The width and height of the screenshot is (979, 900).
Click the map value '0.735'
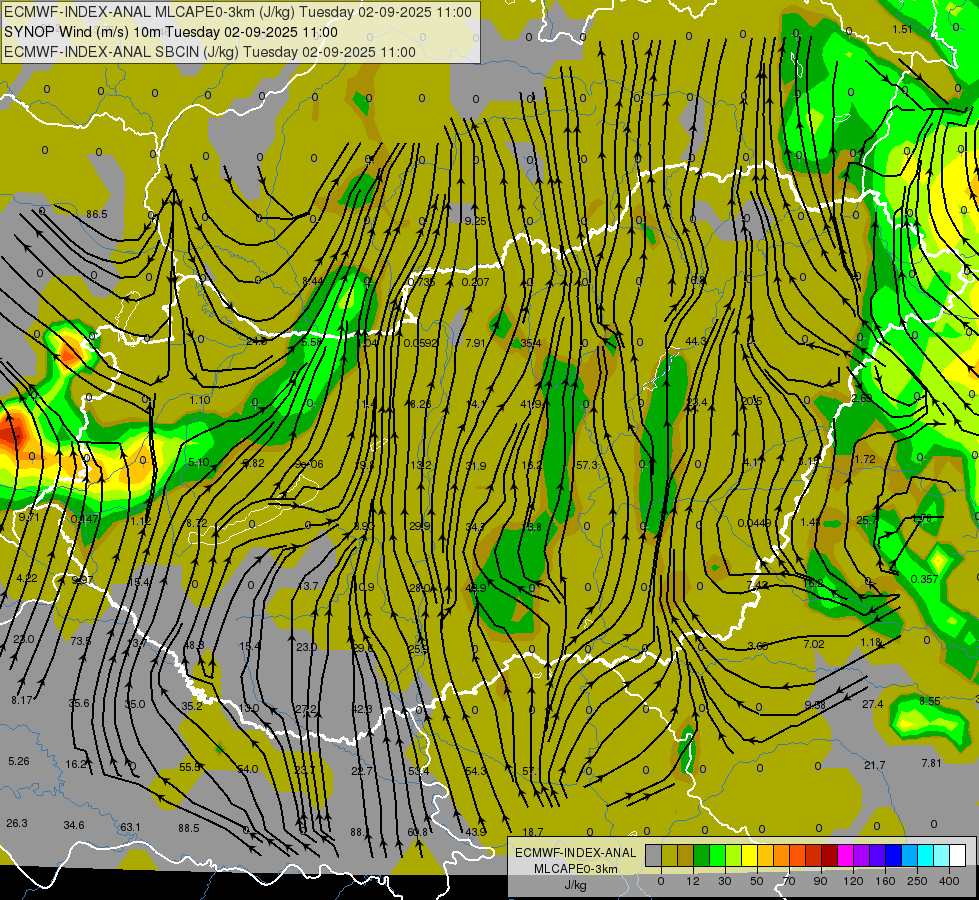pos(421,282)
